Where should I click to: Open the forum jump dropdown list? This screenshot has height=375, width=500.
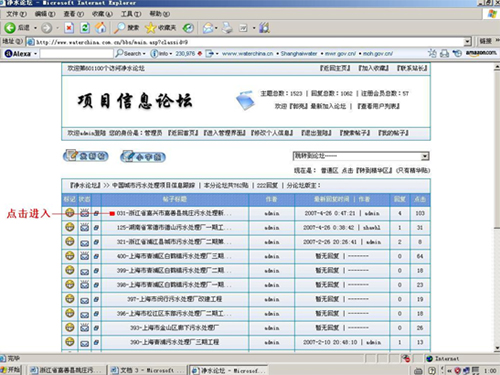(x=361, y=156)
